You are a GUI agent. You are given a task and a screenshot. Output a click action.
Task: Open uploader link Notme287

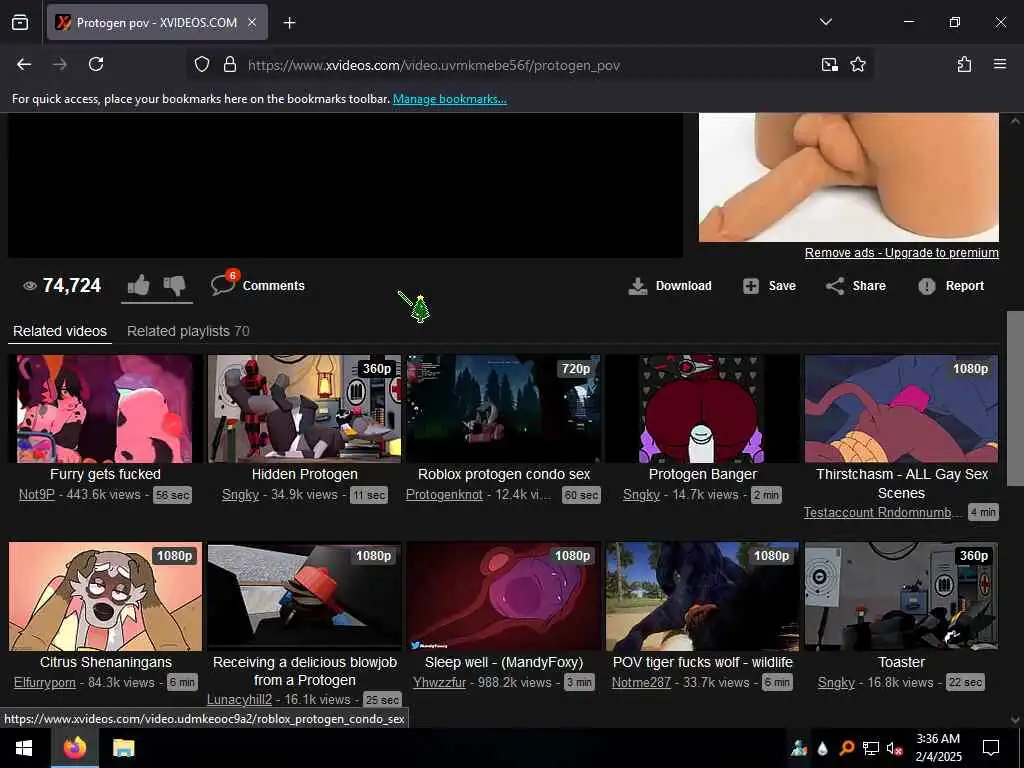pos(641,682)
